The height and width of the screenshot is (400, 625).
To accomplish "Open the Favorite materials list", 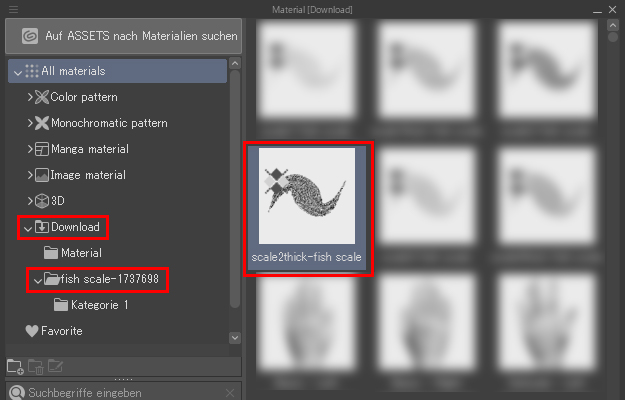I will [x=62, y=331].
